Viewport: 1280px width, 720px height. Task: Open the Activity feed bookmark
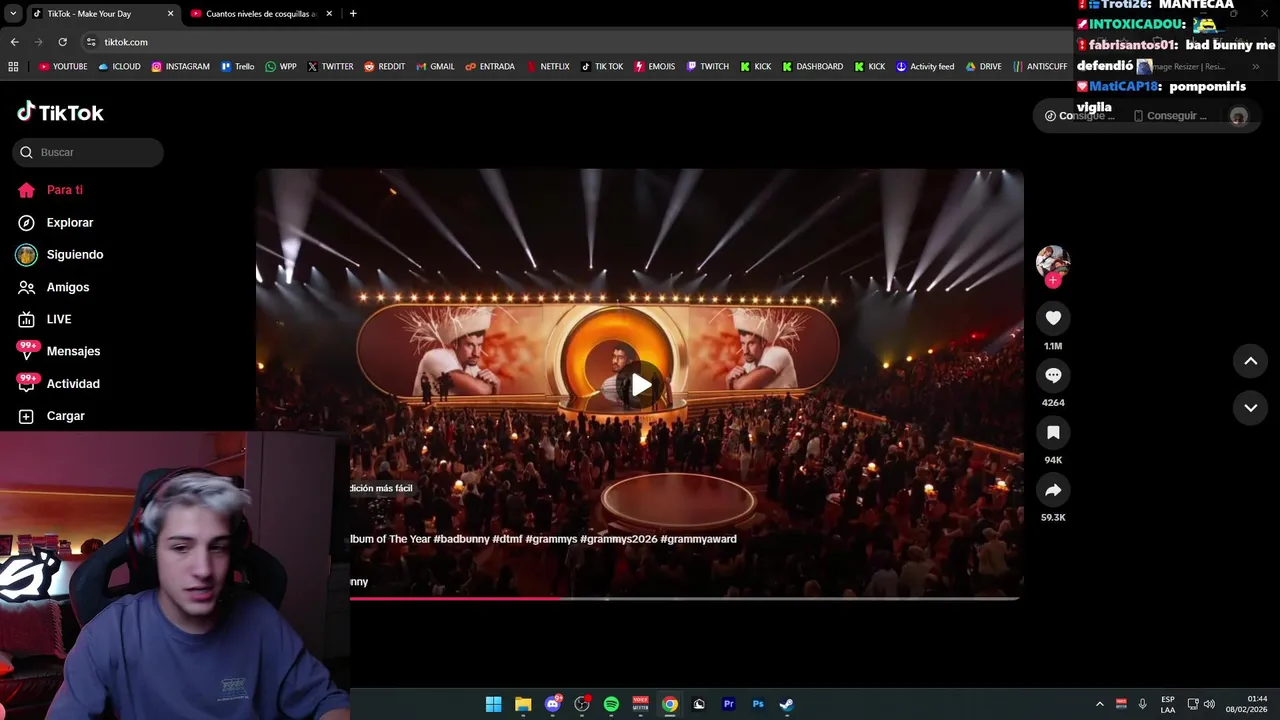925,66
